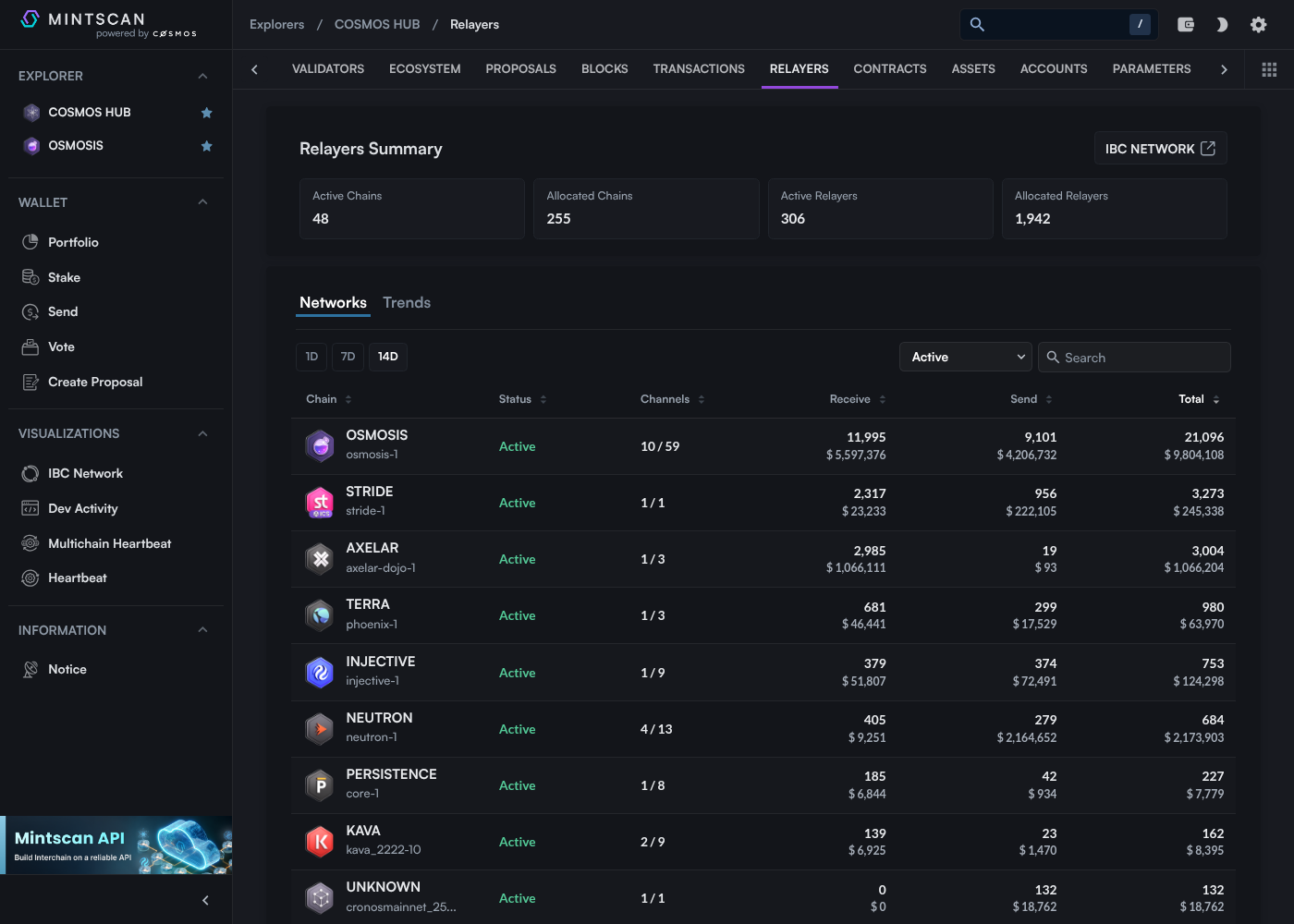This screenshot has width=1294, height=924.
Task: Switch to Trends tab
Action: [407, 303]
